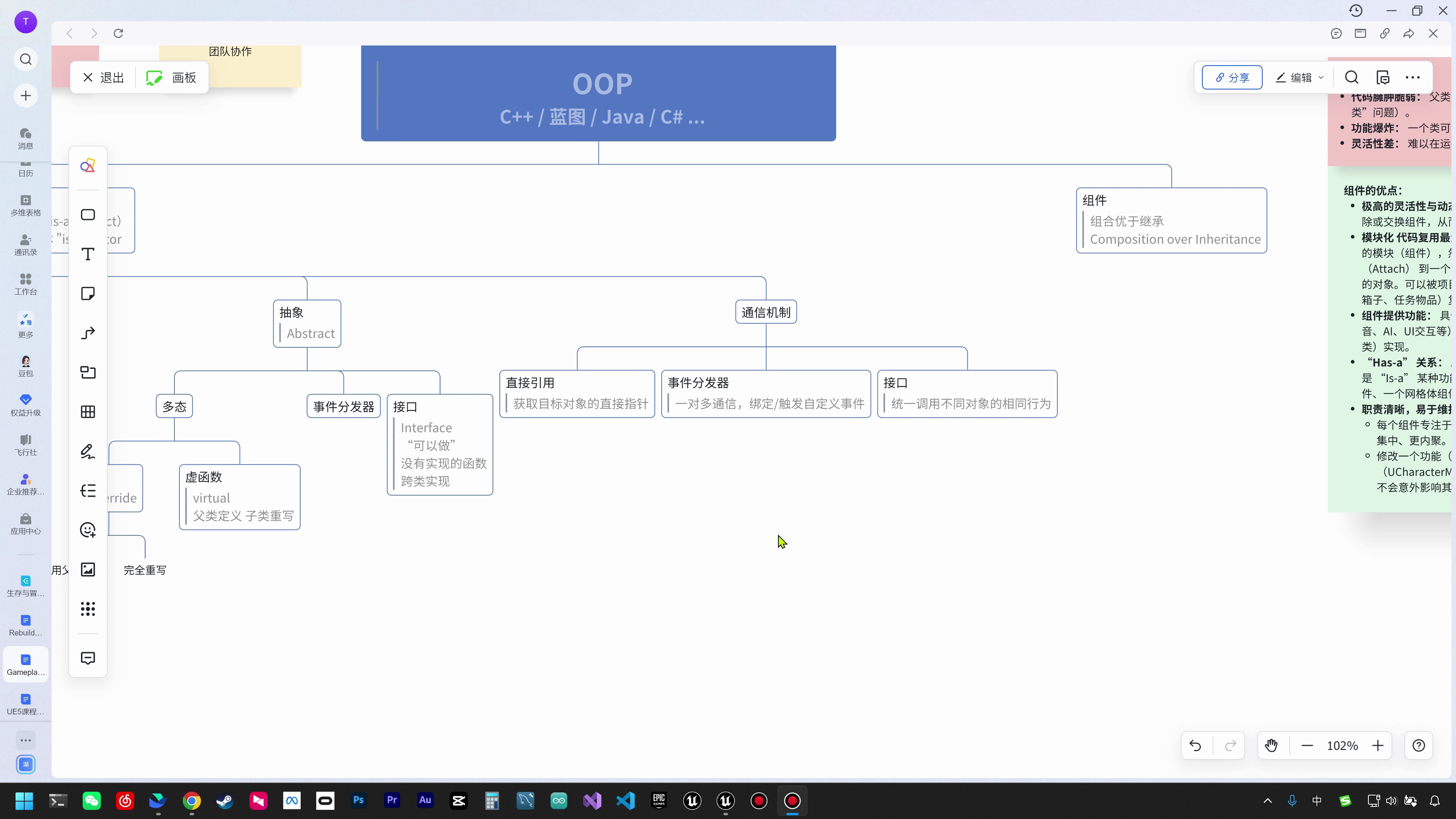Screen dimensions: 1456x819
Task: Select the section container tool
Action: click(88, 372)
